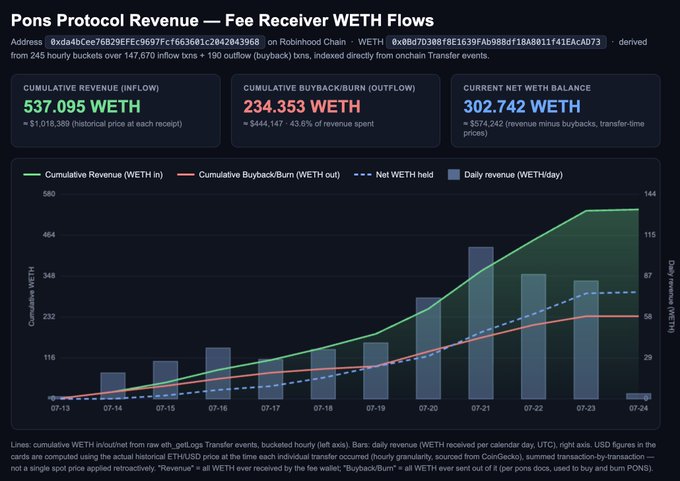
Task: Select the WETH contract address 0x0Bd7D308… chip
Action: pos(496,42)
